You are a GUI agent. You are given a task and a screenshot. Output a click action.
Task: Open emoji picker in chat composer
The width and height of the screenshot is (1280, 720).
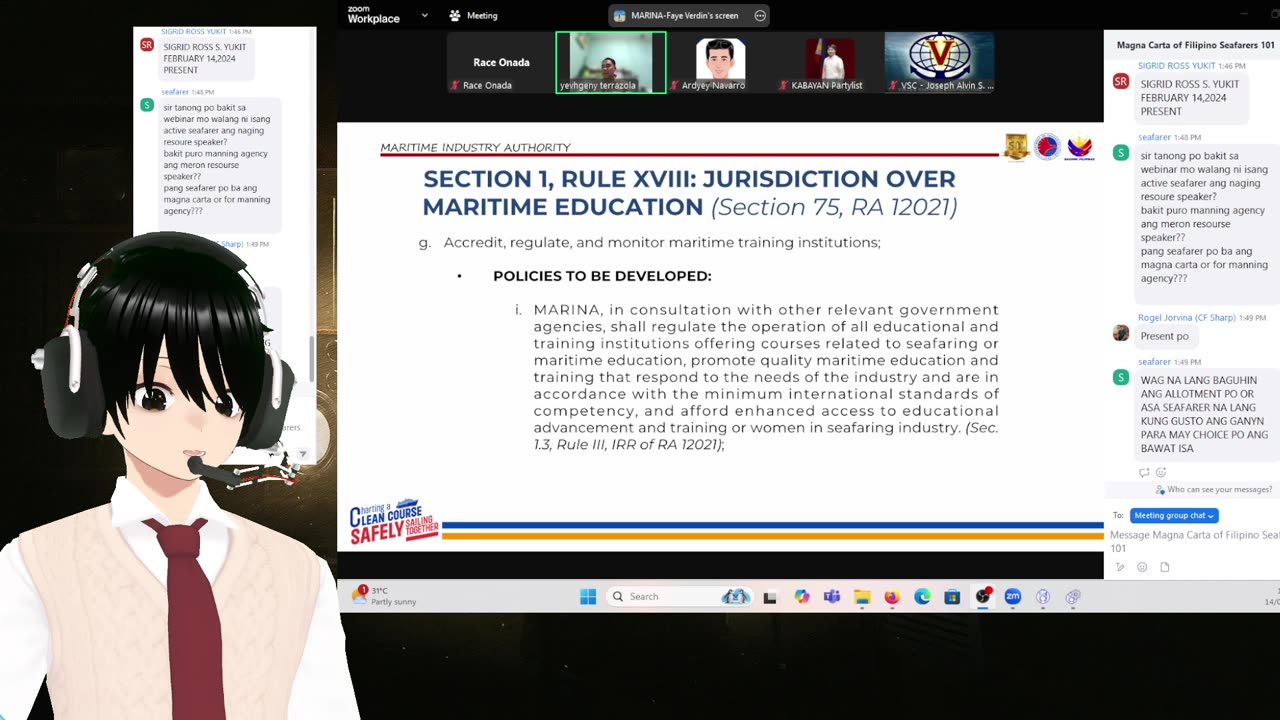[1142, 567]
